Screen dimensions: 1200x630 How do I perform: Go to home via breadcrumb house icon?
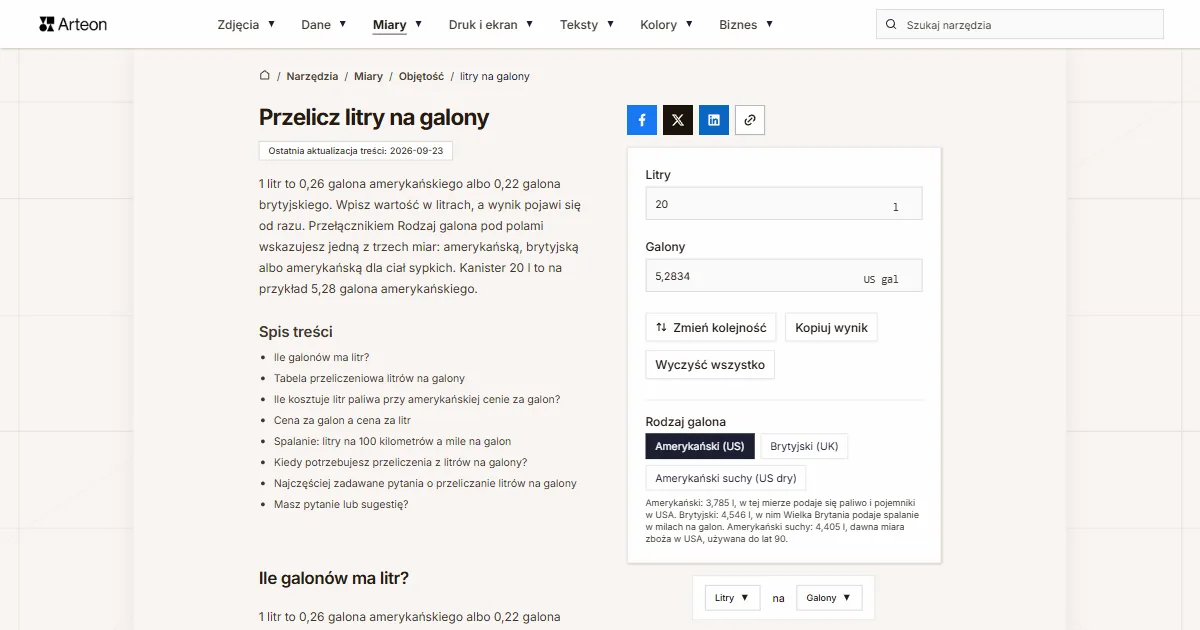pyautogui.click(x=265, y=75)
